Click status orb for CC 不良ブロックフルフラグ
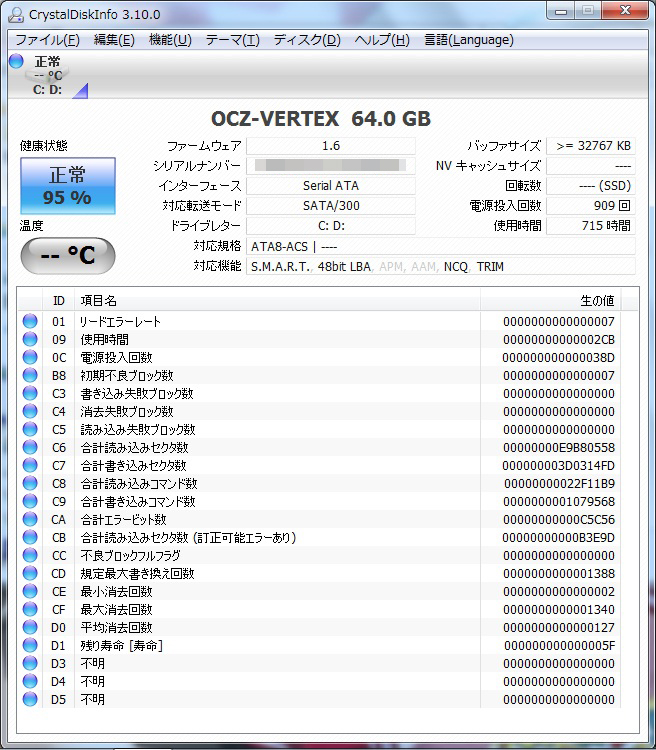Viewport: 656px width, 750px height. (30, 555)
